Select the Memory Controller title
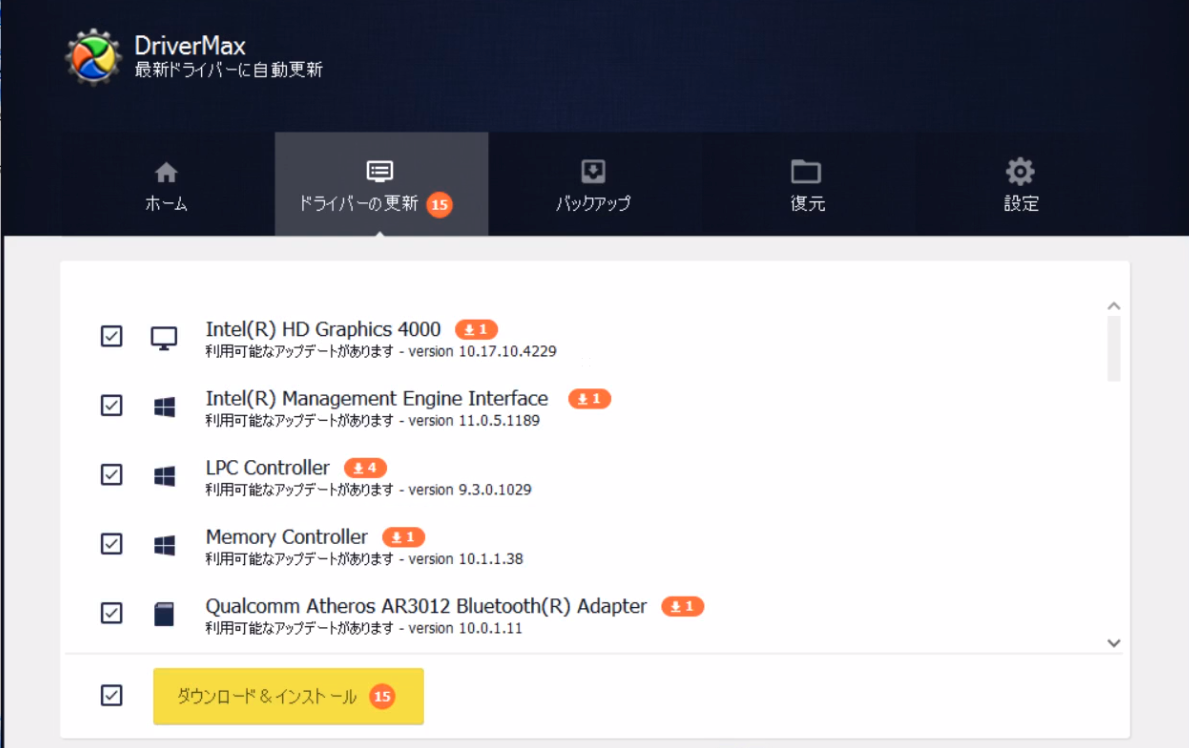1189x748 pixels. coord(287,537)
